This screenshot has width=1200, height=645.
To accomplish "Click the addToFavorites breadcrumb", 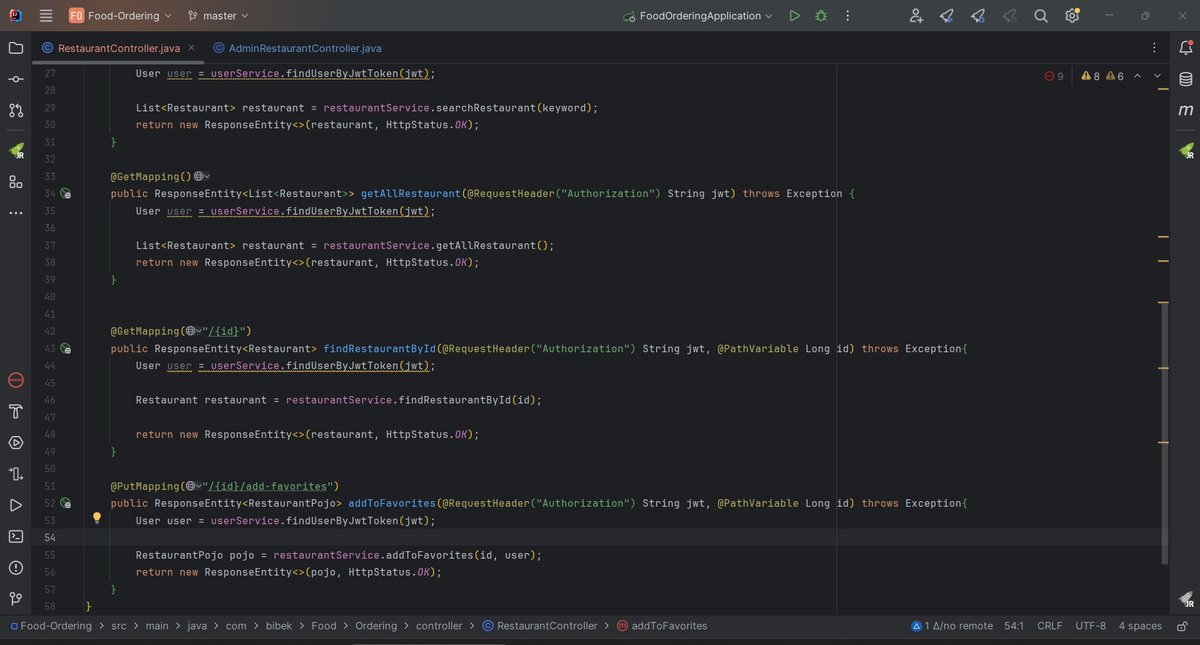I will (662, 626).
